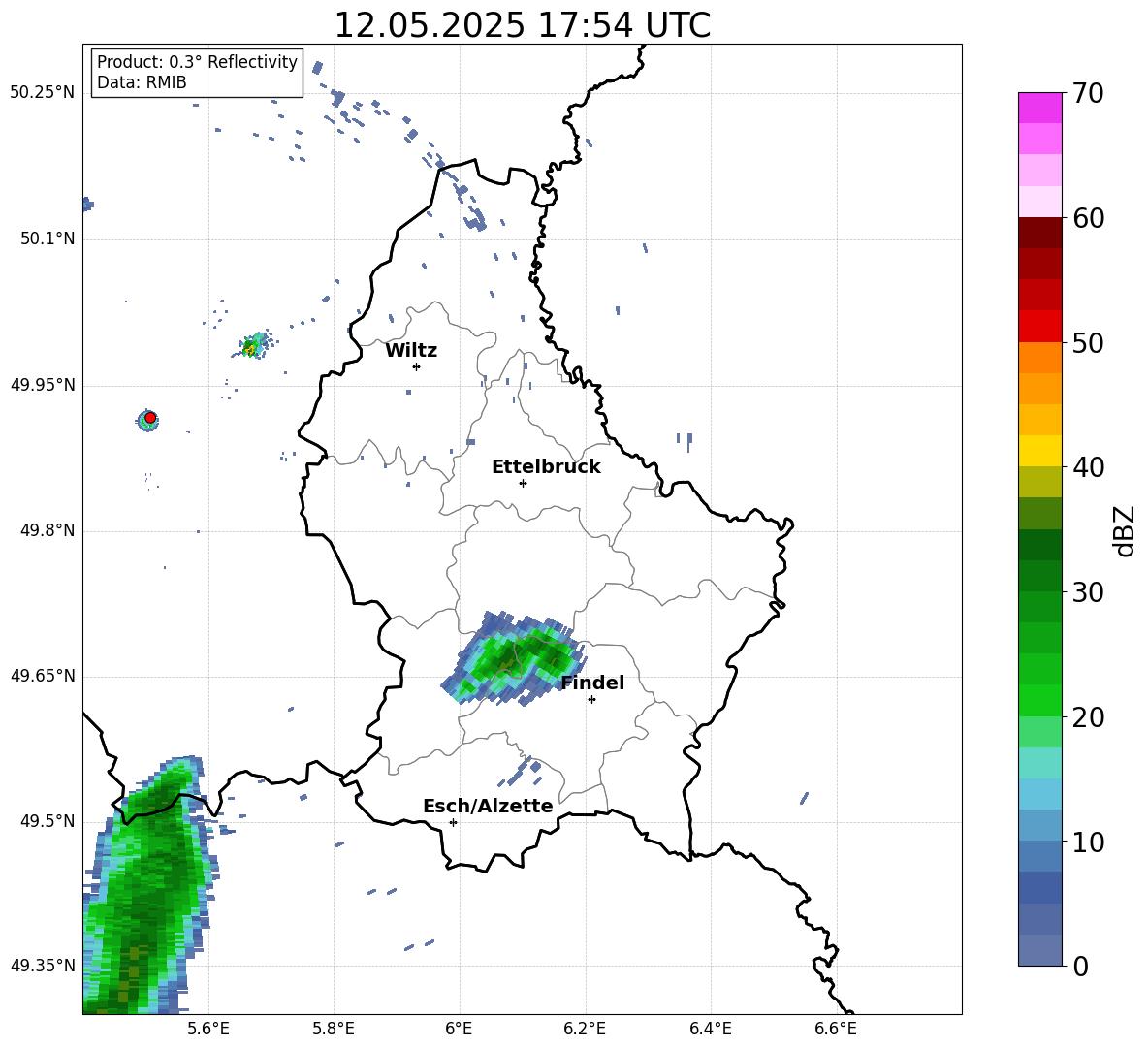The width and height of the screenshot is (1148, 1048).
Task: Click the 6.2°E longitude label
Action: coord(585,1029)
